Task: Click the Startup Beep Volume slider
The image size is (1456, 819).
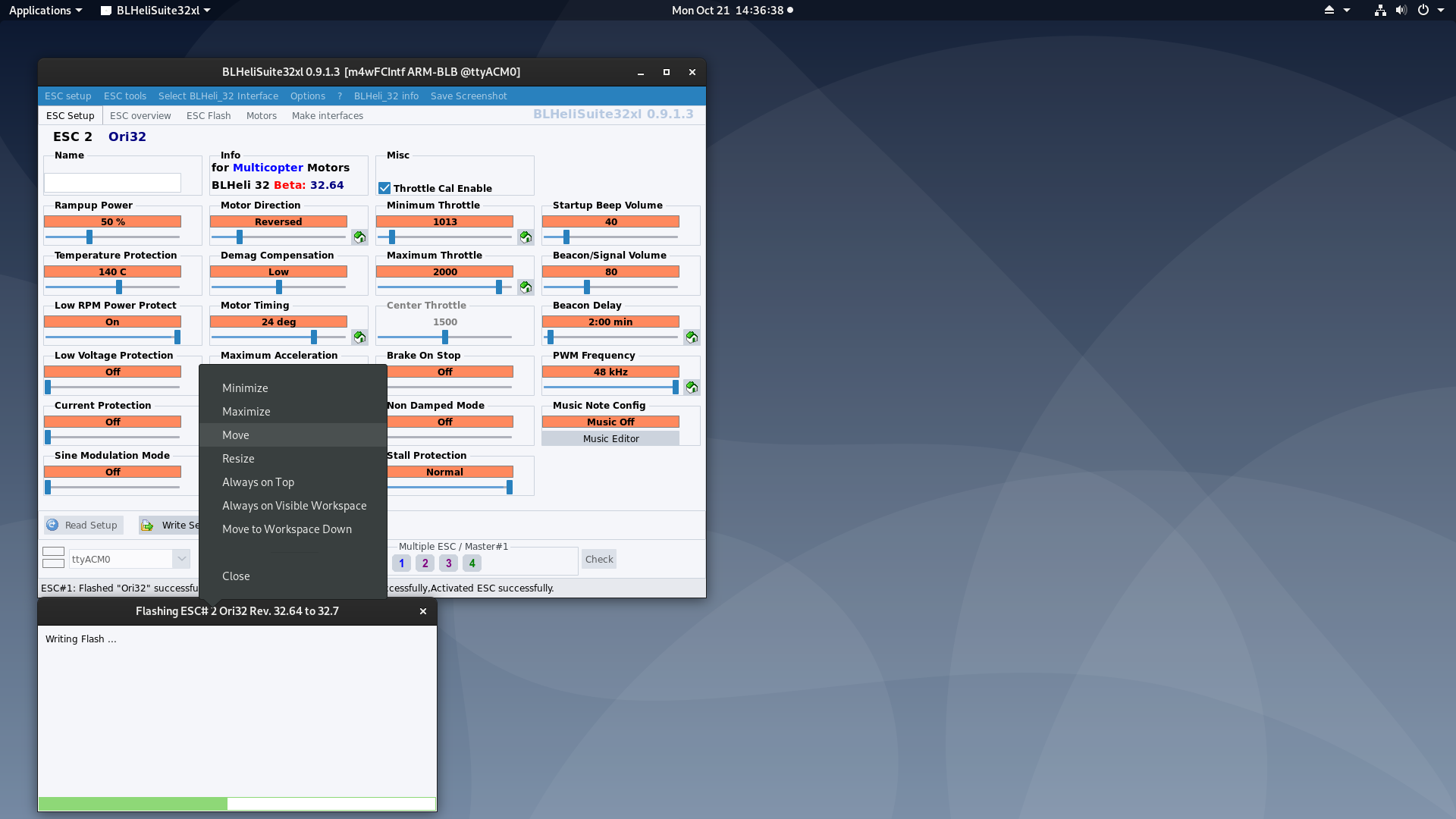Action: [x=610, y=237]
